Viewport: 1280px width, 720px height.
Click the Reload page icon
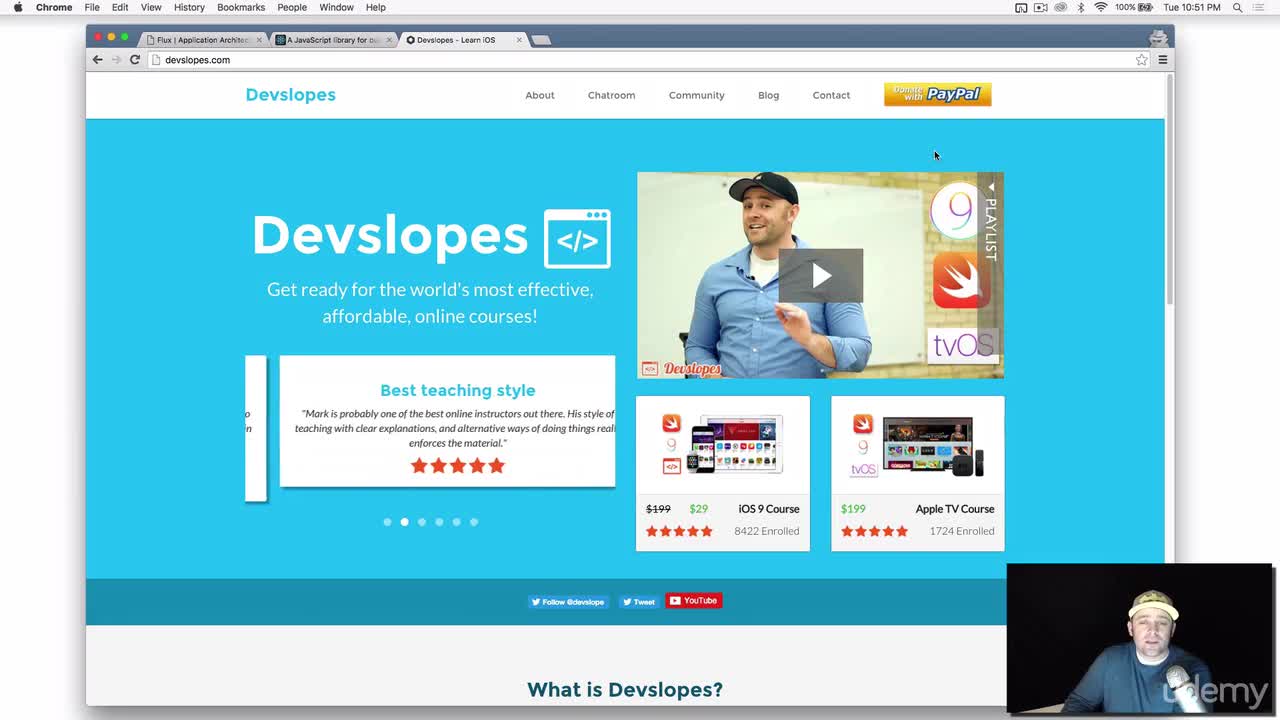point(134,60)
